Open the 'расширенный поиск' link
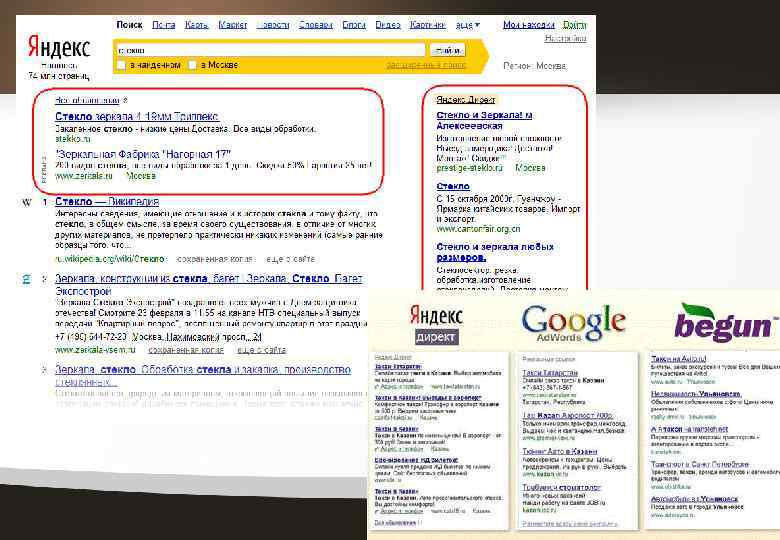Viewport: 780px width, 540px height. click(x=426, y=65)
